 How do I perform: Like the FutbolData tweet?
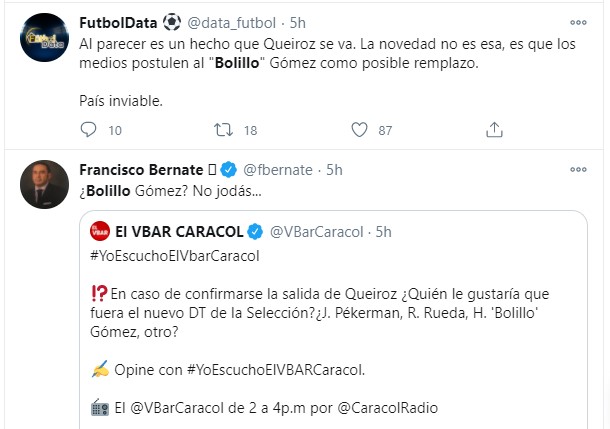(359, 130)
